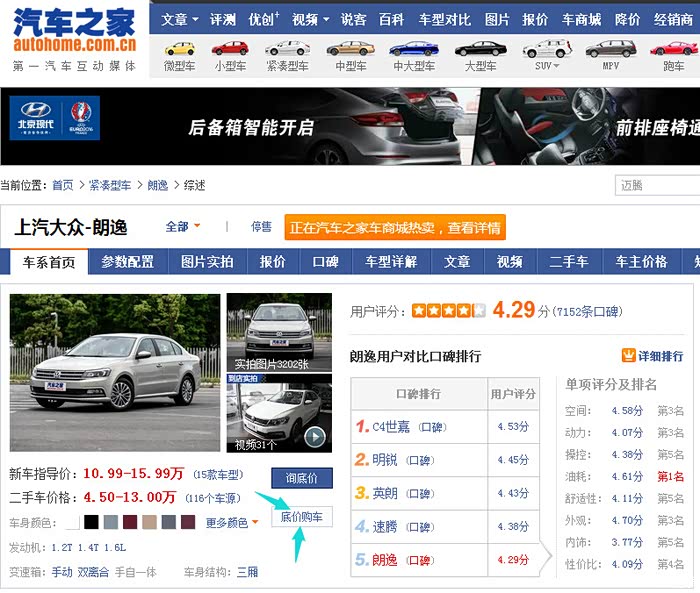Open the 实拍图片 car photo thumbnail
700x593 pixels.
(x=279, y=332)
